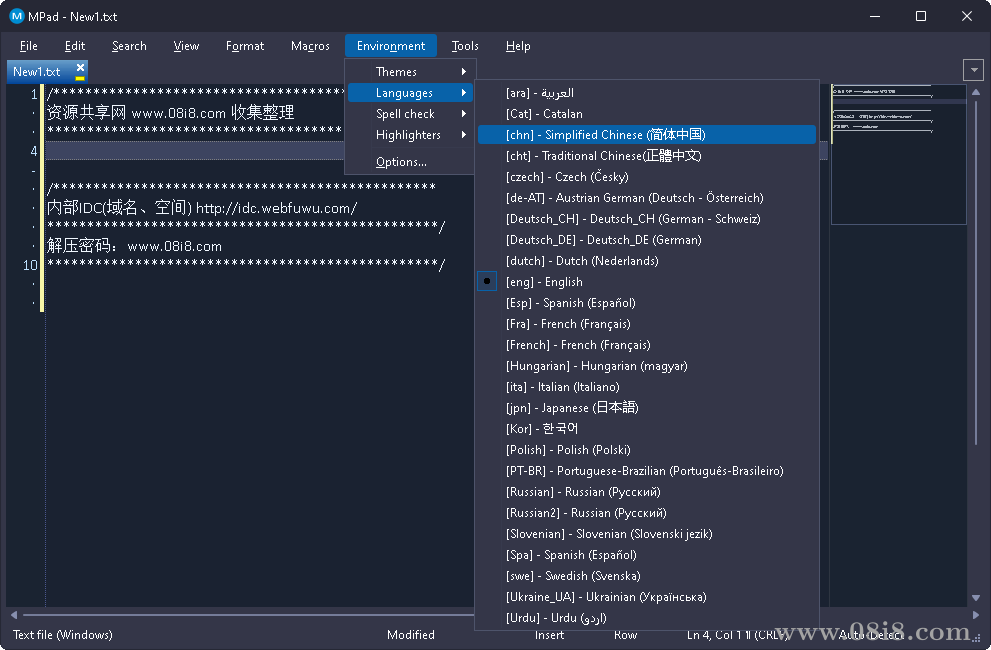Switch to [Russian2] Russian language
This screenshot has height=650, width=991.
coord(647,513)
